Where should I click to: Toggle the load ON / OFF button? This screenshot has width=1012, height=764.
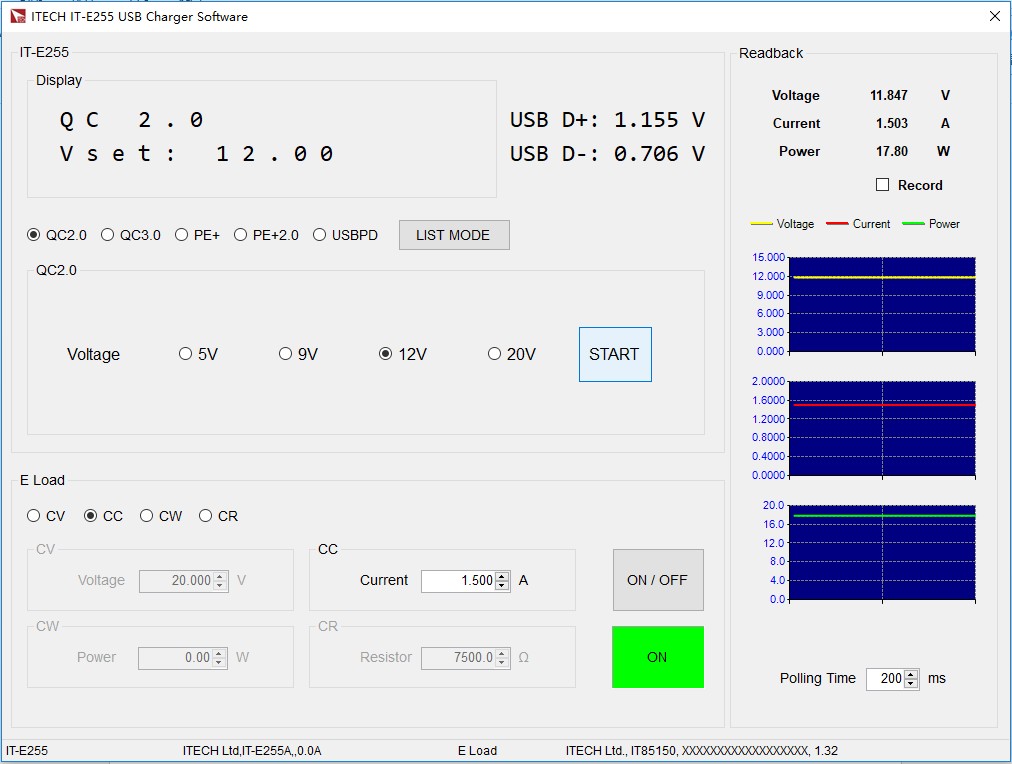coord(657,580)
